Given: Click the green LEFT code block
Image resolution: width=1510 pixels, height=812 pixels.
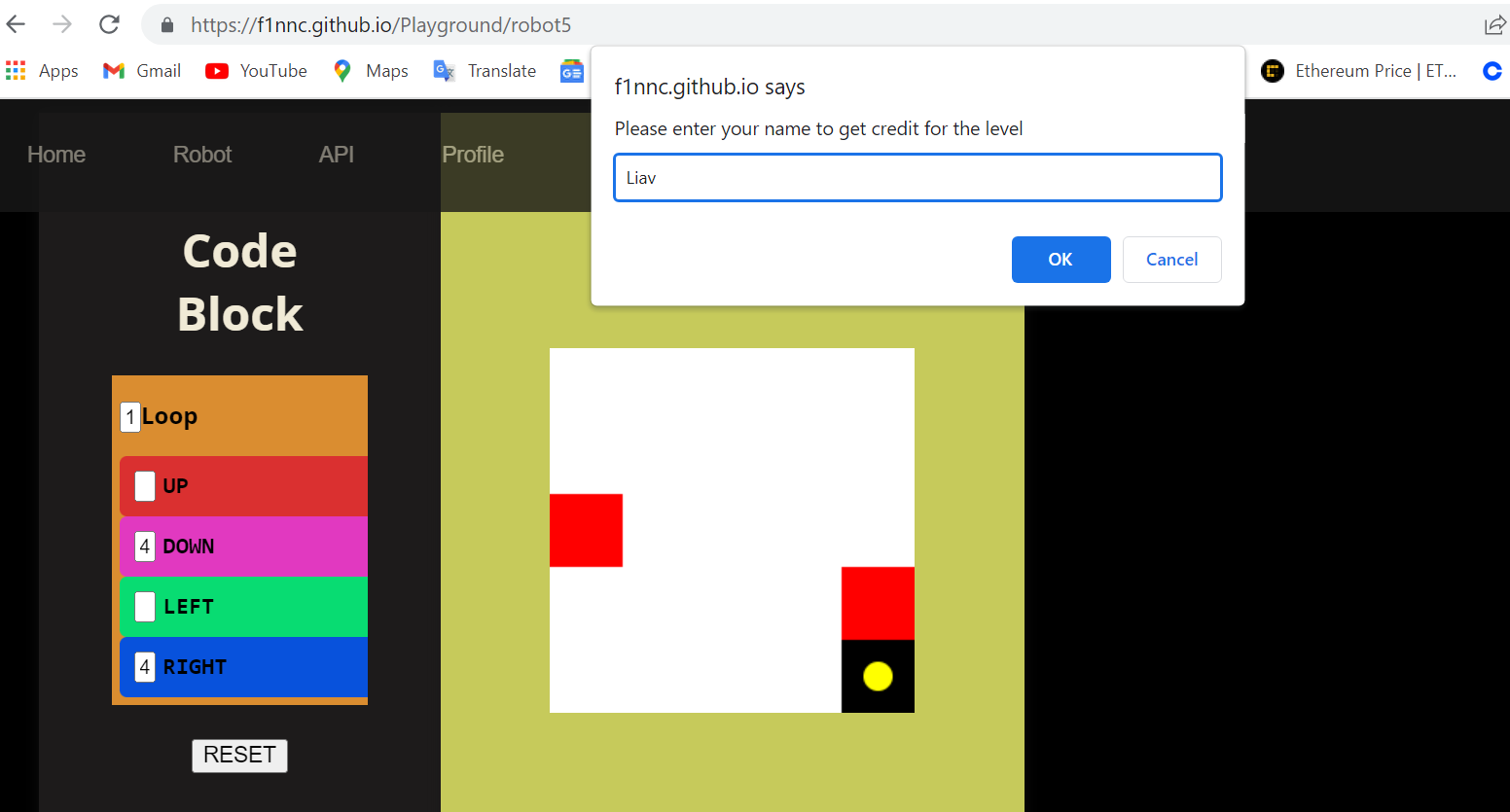Looking at the screenshot, I should [x=241, y=606].
